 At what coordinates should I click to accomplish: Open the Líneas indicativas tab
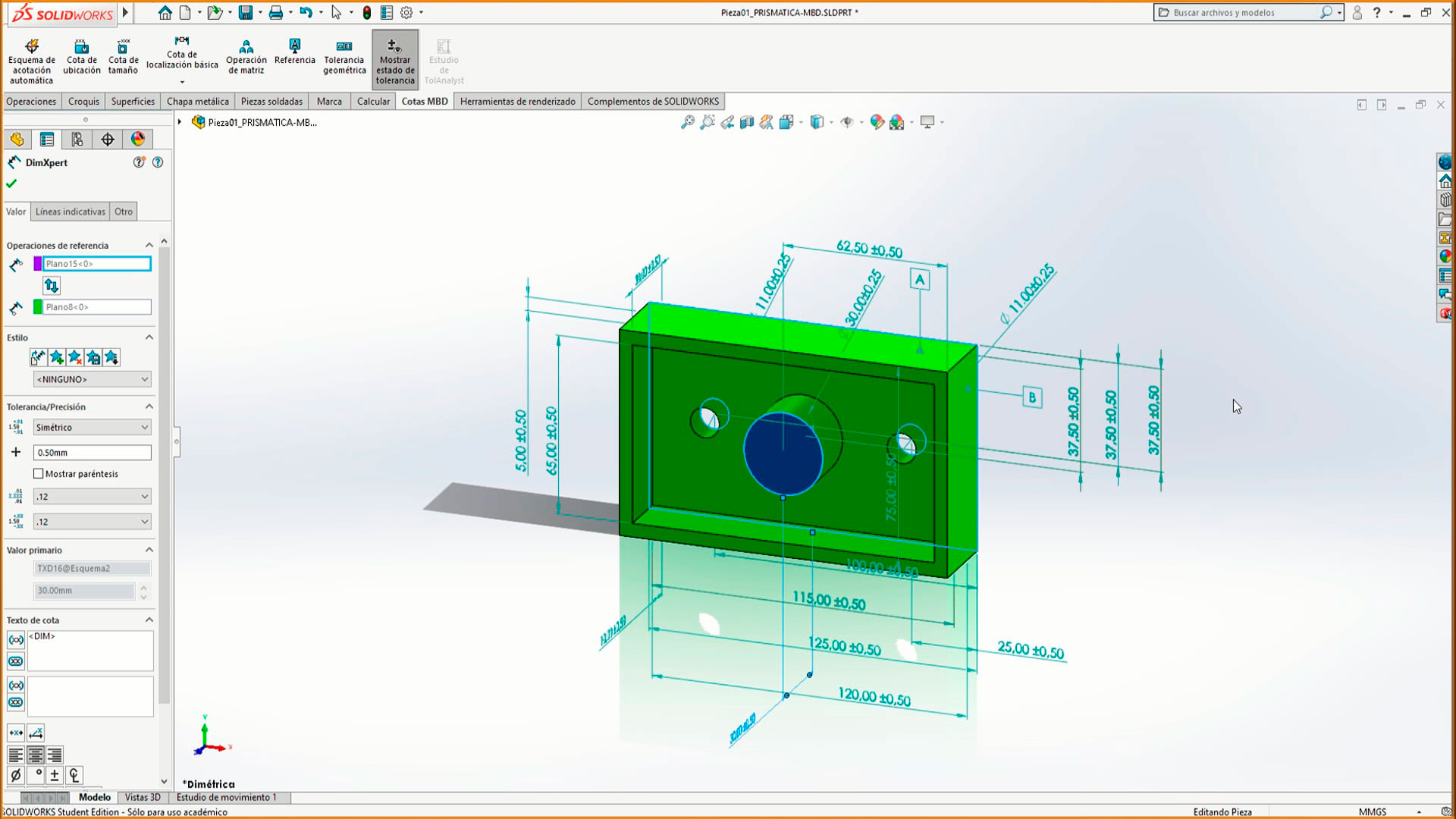(x=71, y=212)
